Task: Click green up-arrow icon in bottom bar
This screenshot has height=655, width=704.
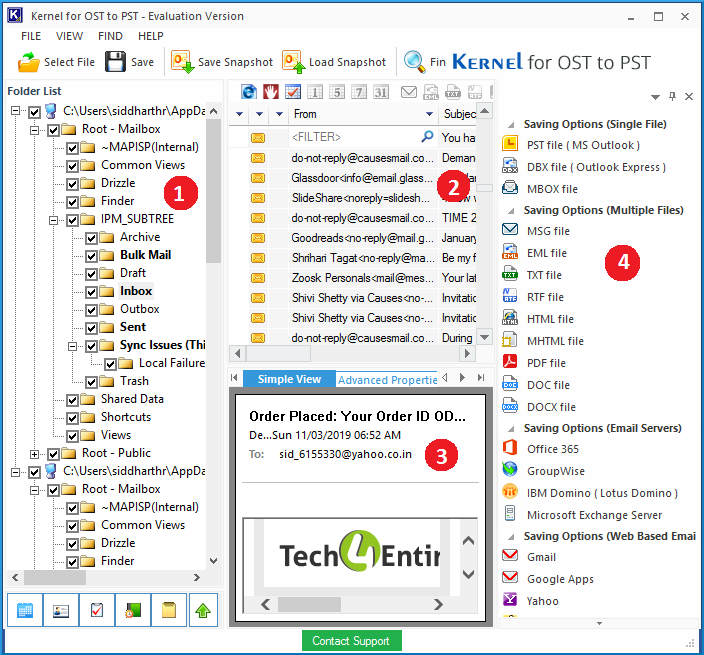Action: [203, 610]
